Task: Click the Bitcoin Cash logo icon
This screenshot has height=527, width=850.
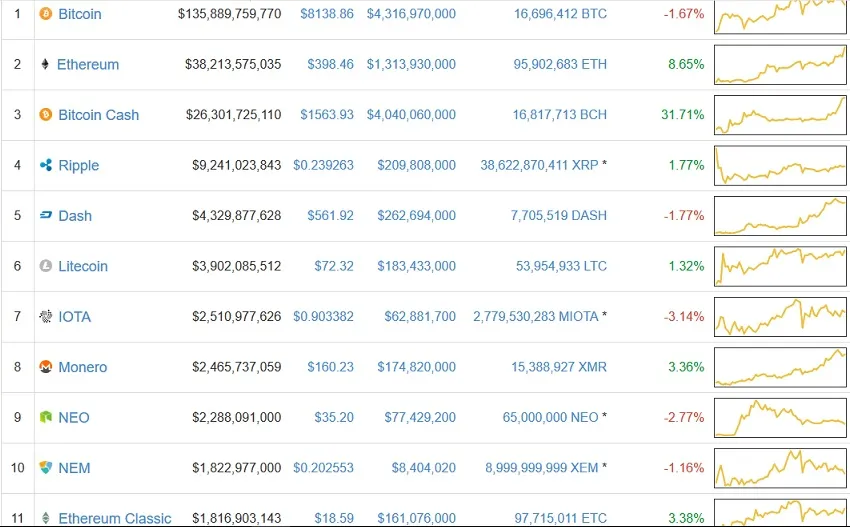Action: 46,114
